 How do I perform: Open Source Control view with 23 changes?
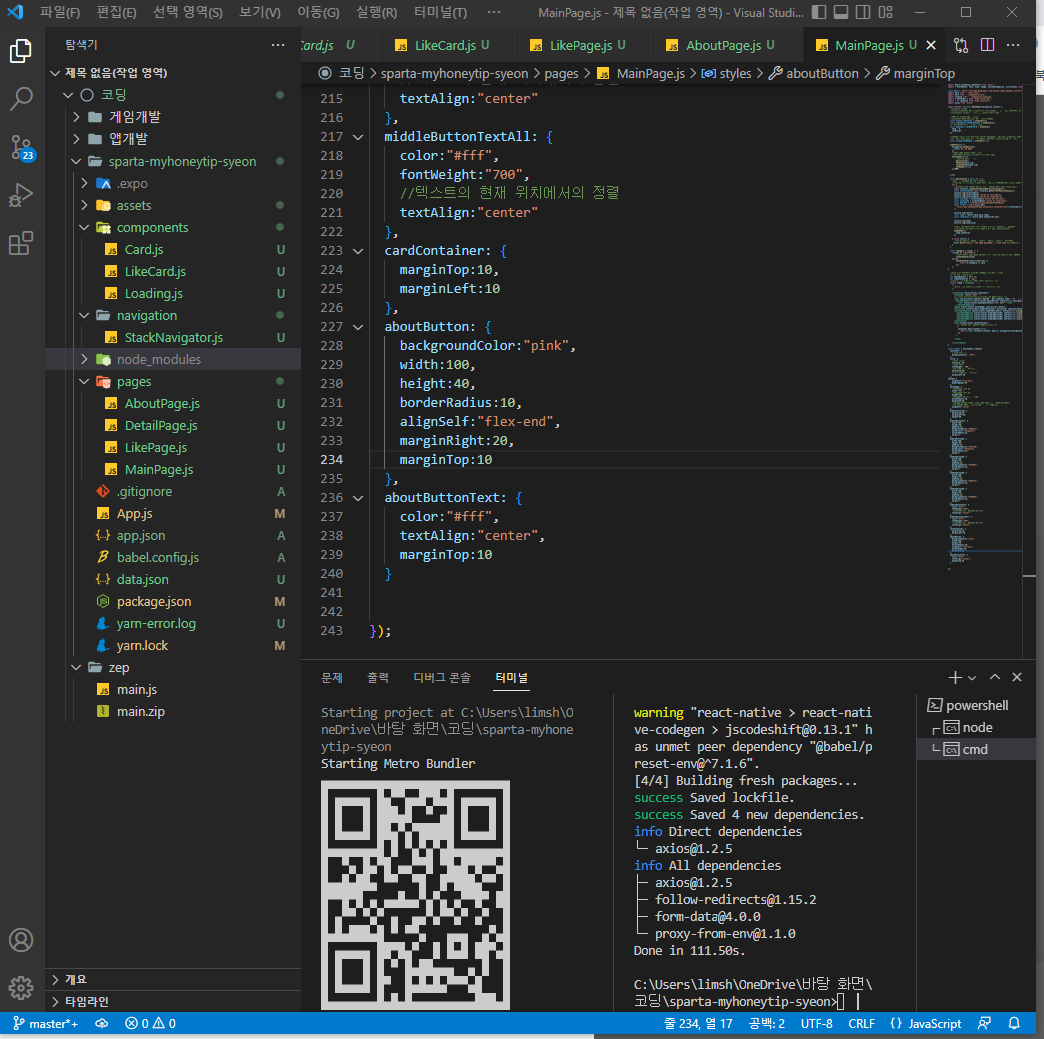[21, 147]
